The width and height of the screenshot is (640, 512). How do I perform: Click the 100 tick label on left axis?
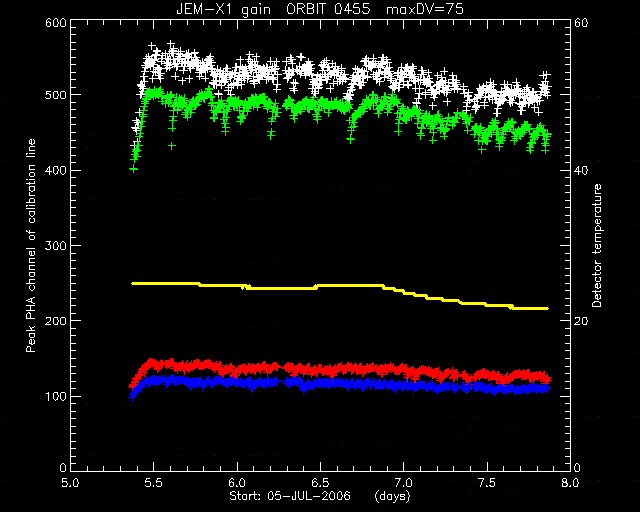click(56, 396)
